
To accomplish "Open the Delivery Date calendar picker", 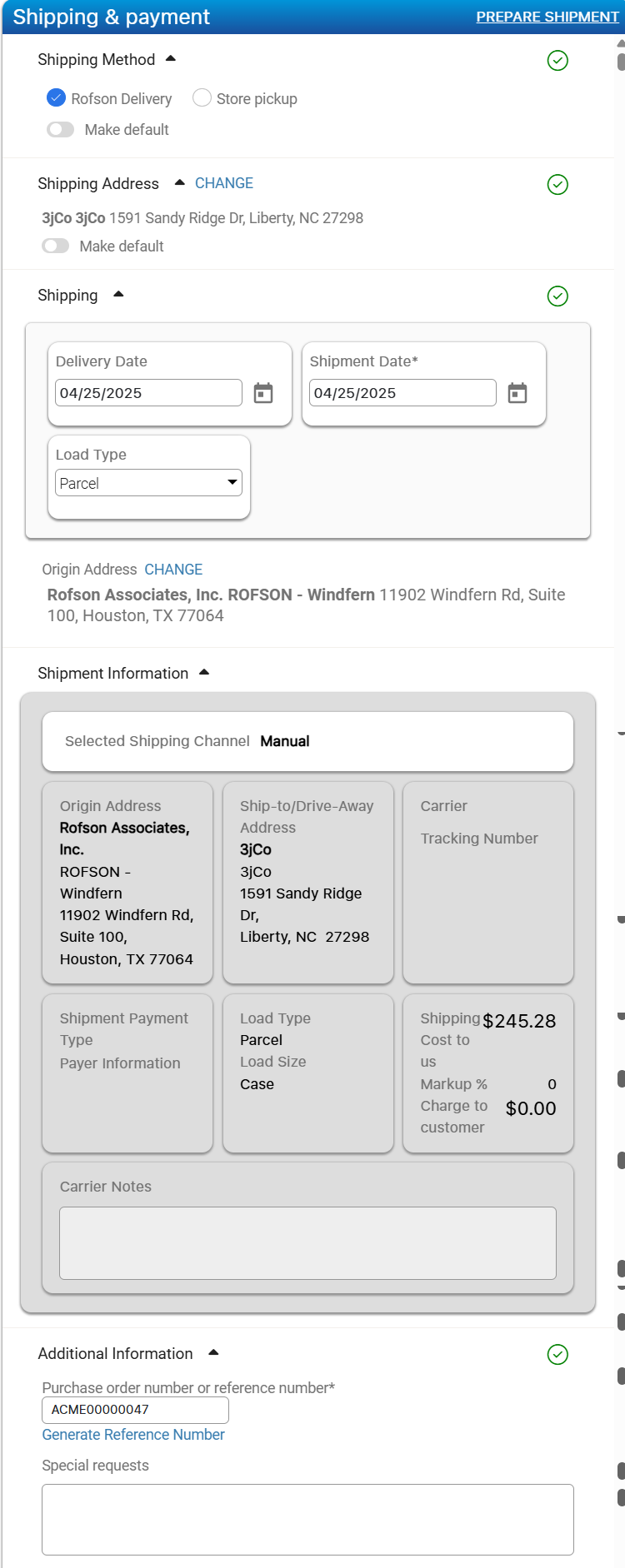I will (263, 393).
